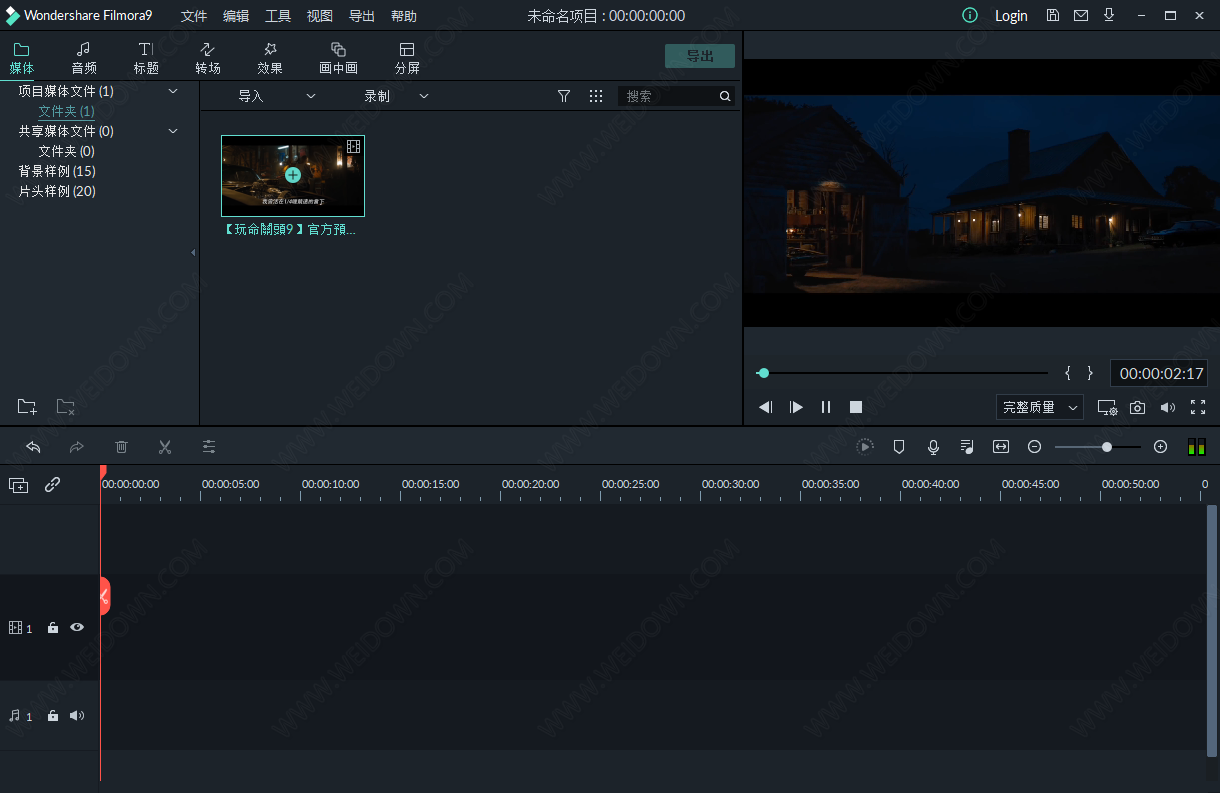Zoom out timeline with minus icon
The width and height of the screenshot is (1220, 793).
tap(1035, 447)
